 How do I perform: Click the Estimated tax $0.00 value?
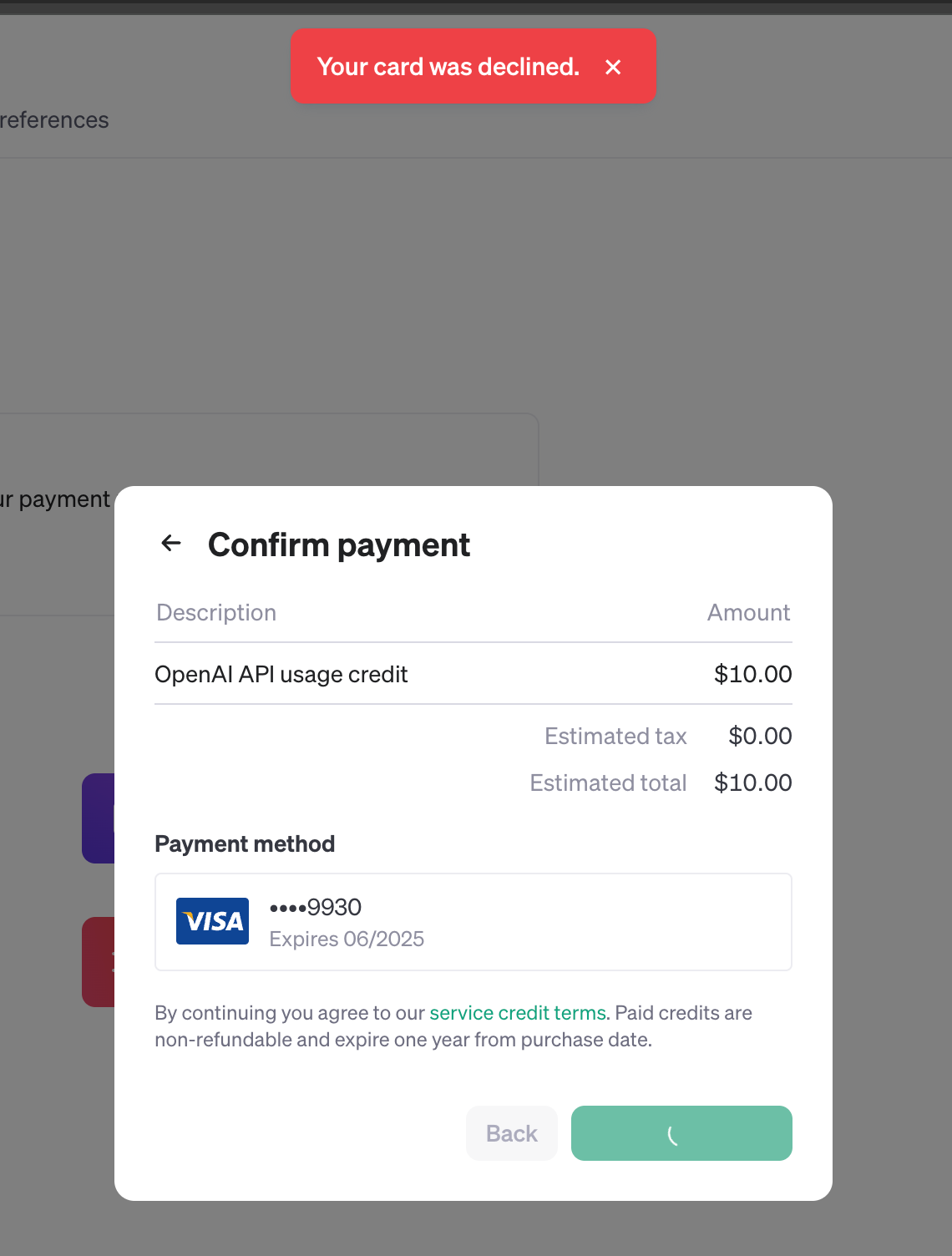759,737
